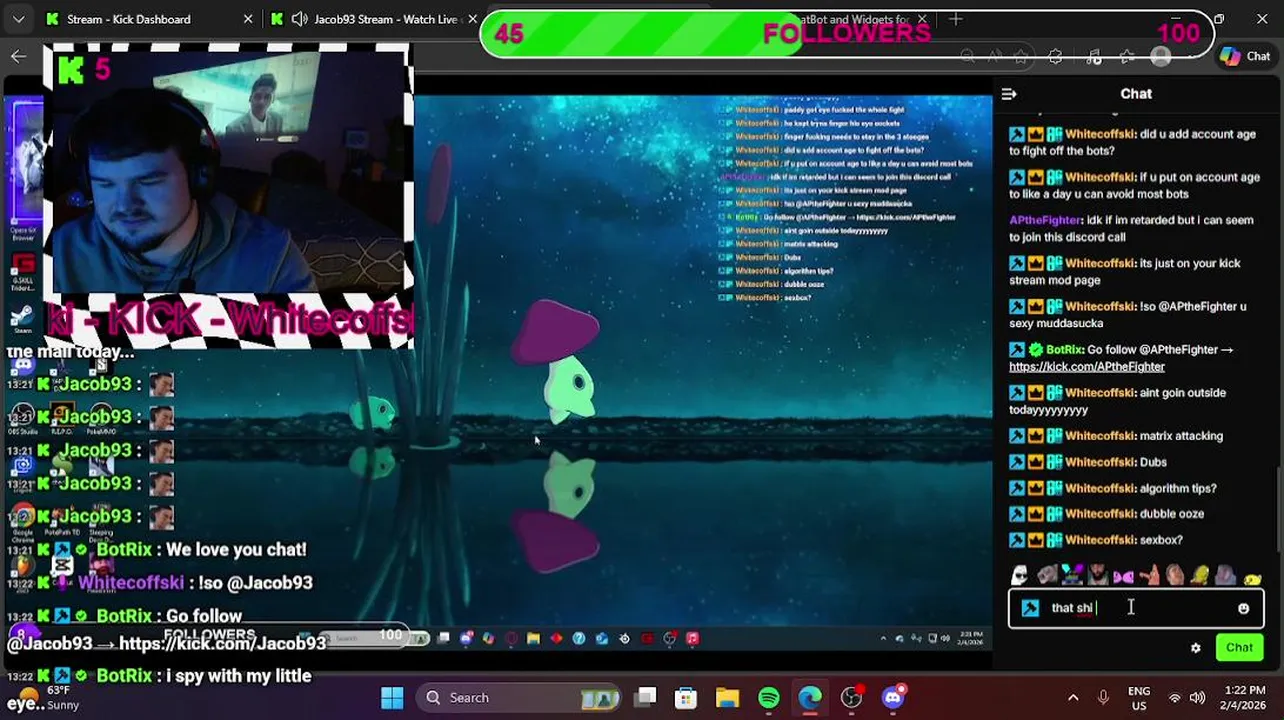Open Discord from the taskbar
The image size is (1284, 720).
893,698
